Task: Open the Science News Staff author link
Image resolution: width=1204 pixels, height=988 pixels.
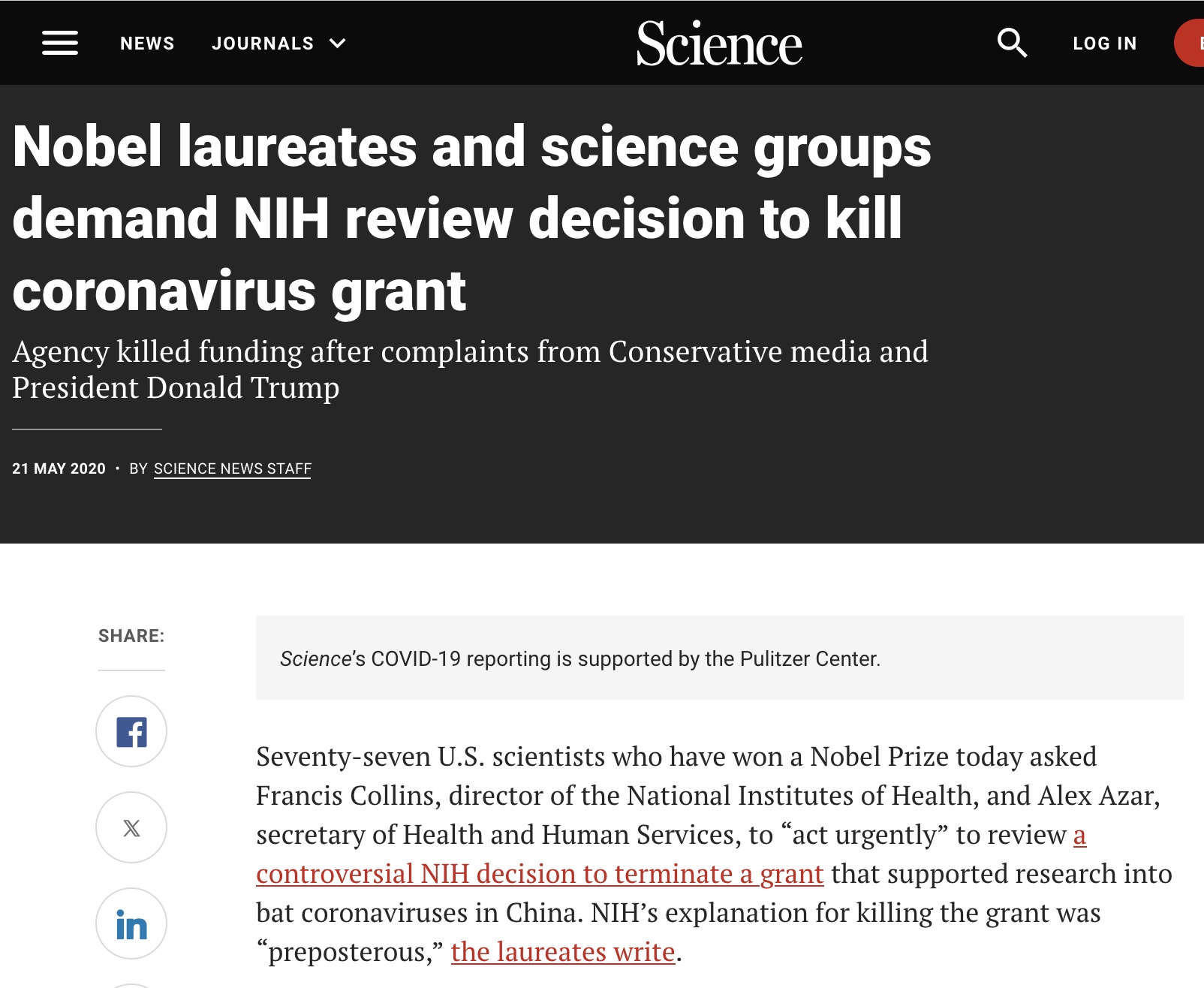Action: tap(233, 468)
